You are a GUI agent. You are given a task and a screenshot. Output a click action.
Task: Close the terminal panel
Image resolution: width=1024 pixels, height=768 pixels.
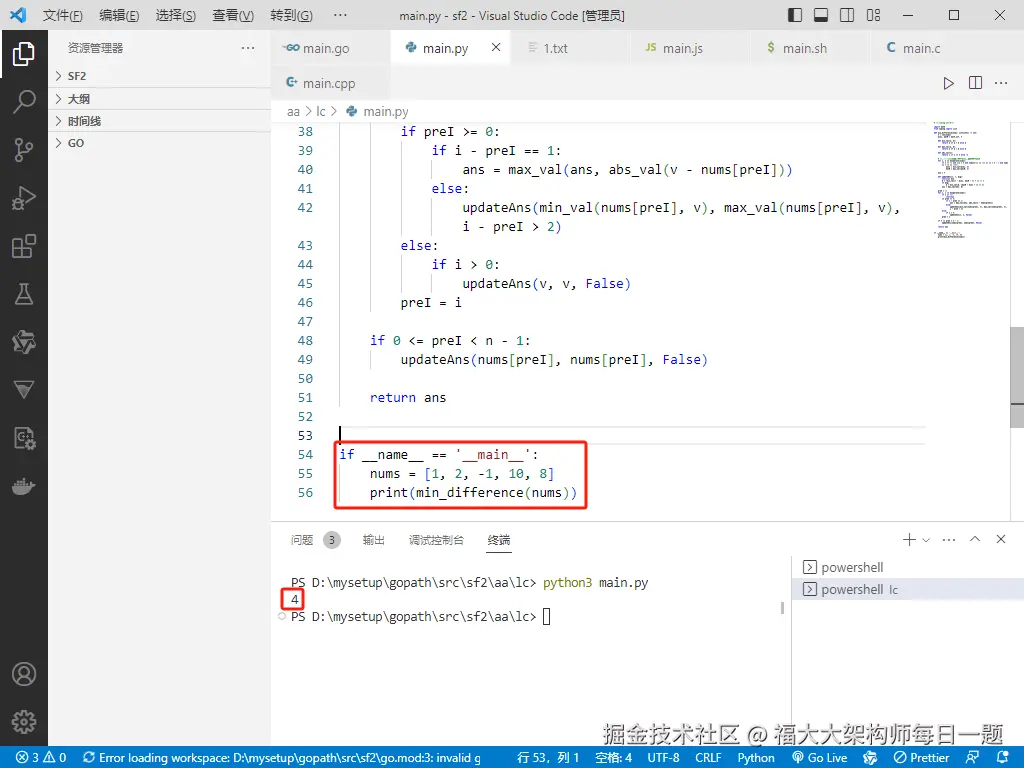point(1000,539)
